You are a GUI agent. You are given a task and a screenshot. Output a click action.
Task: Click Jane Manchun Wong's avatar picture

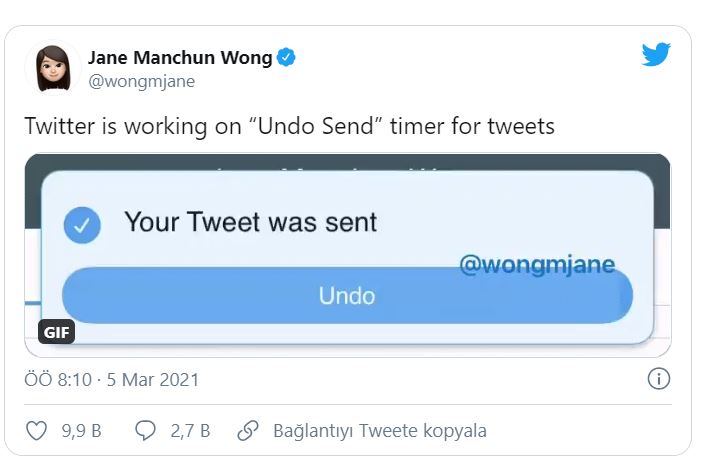coord(53,68)
